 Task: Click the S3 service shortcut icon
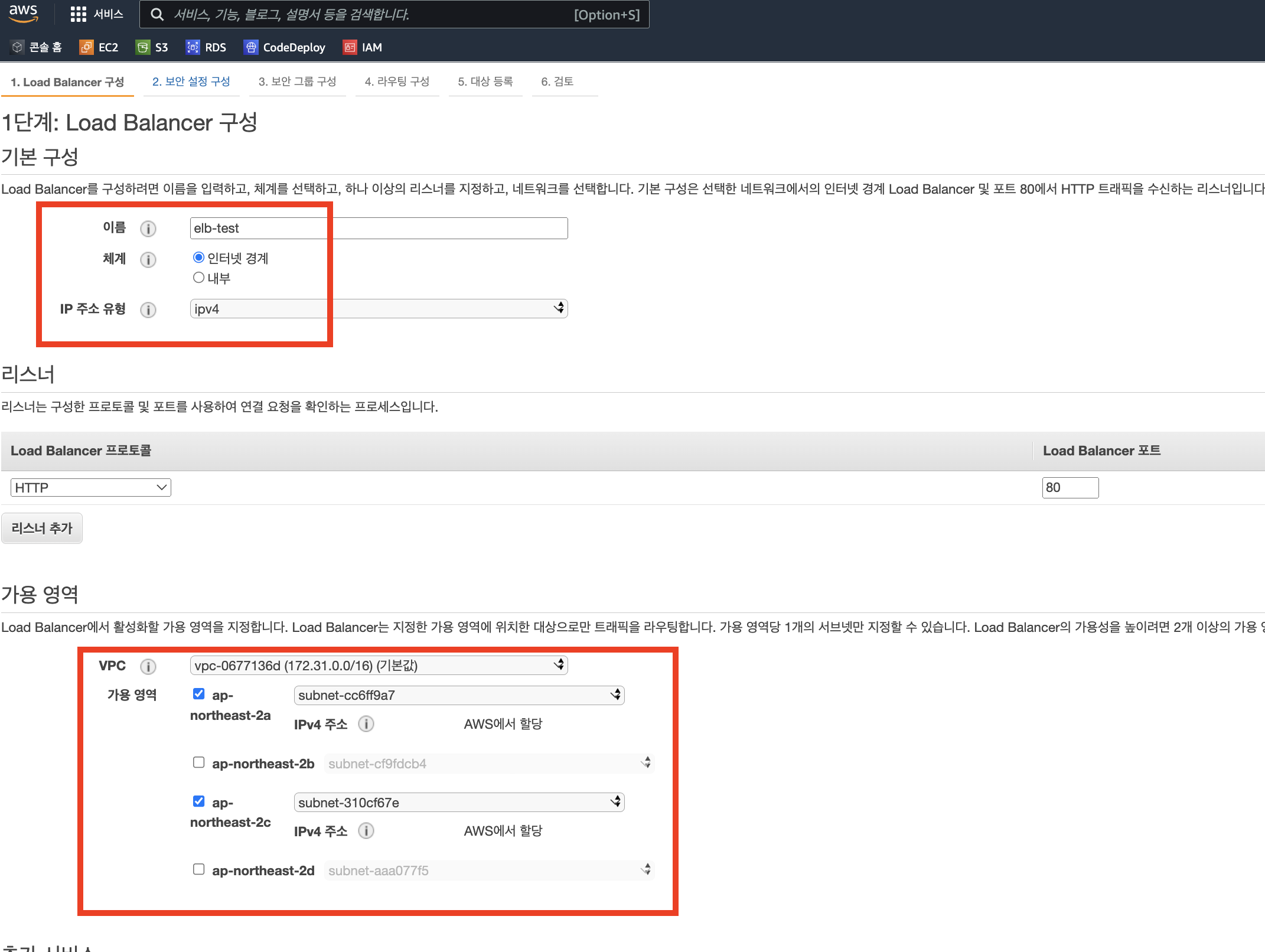tap(142, 47)
